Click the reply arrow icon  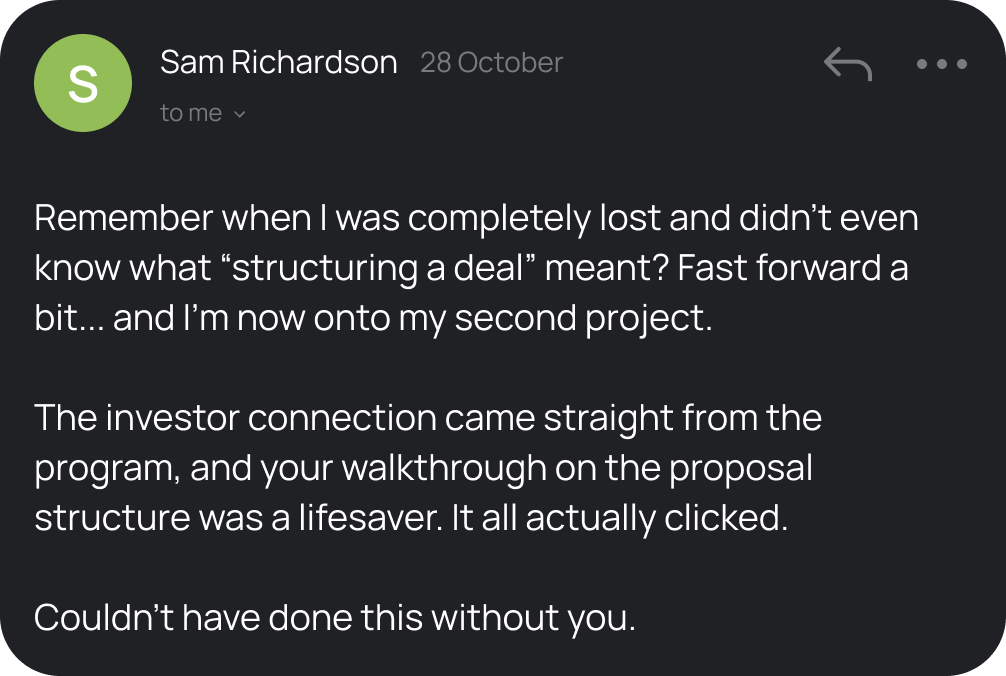[x=847, y=65]
